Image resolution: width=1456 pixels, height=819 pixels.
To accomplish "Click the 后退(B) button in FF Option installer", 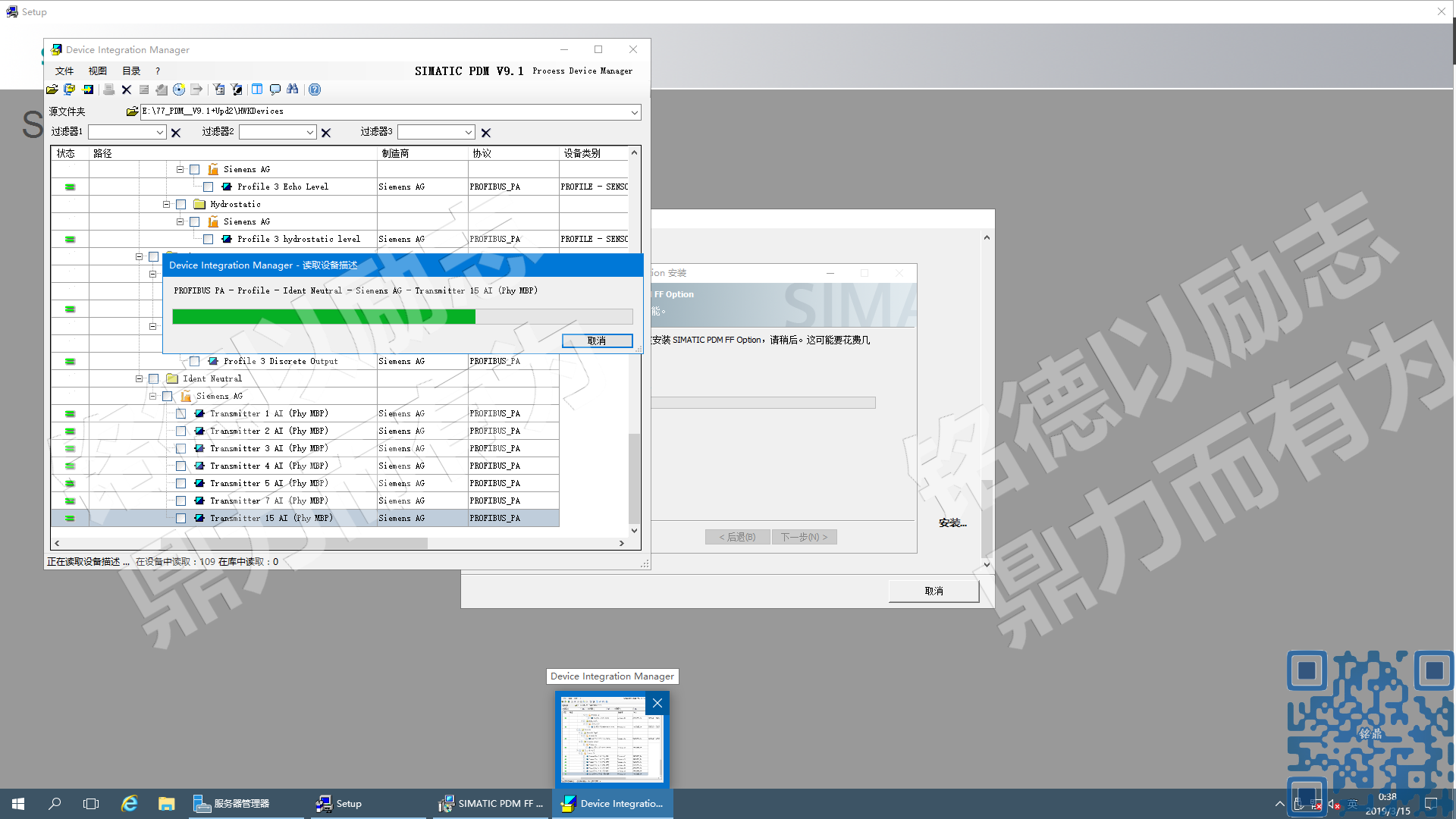I will click(x=738, y=537).
